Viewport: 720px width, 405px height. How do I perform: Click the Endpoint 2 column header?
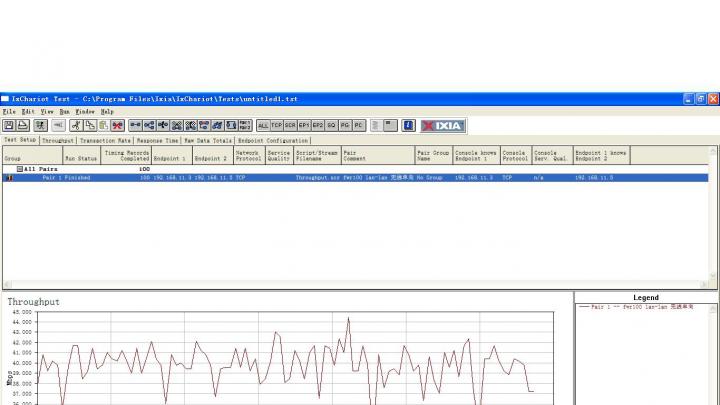pyautogui.click(x=213, y=155)
